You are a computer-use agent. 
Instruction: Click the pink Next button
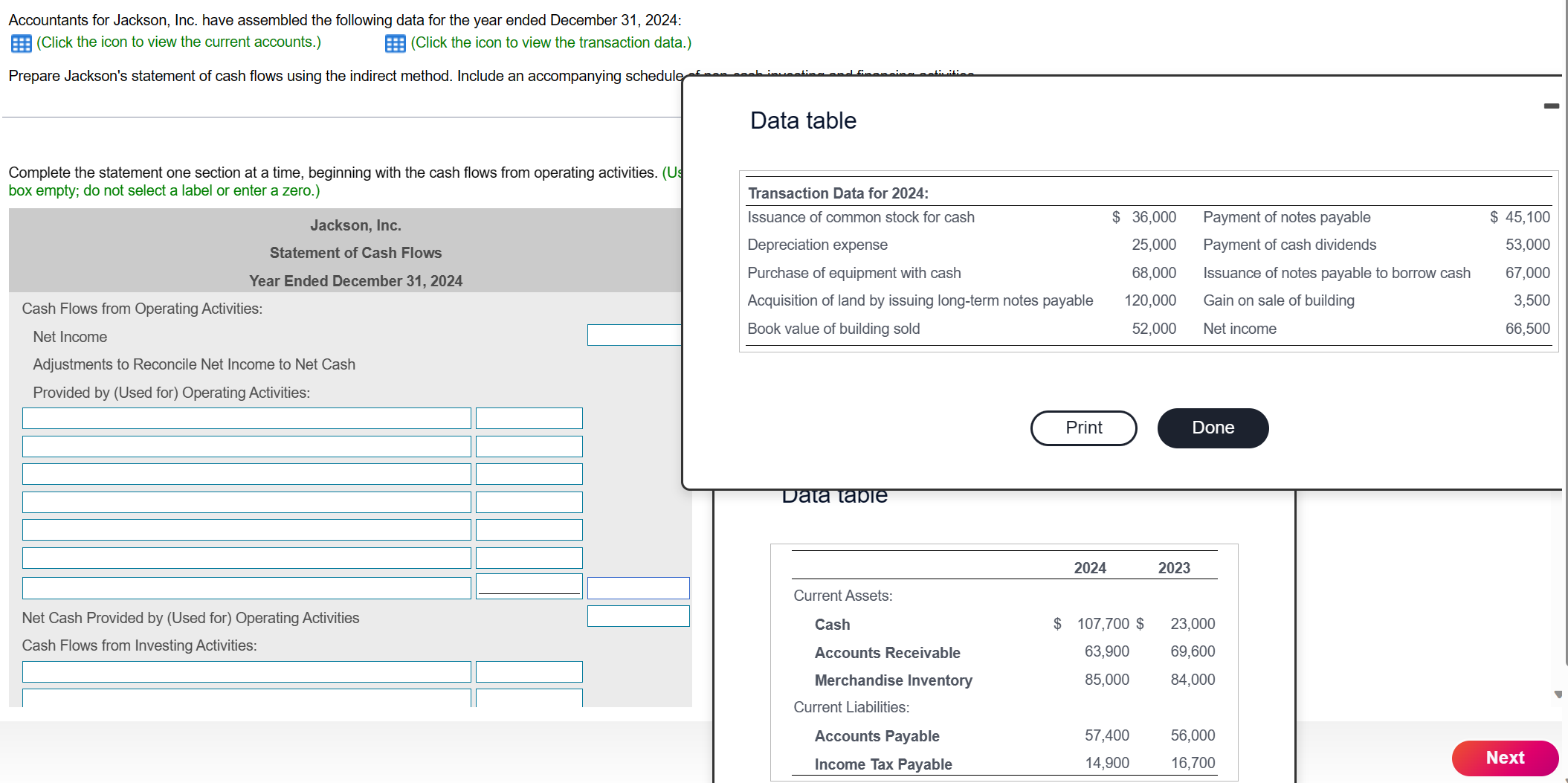(x=1505, y=757)
